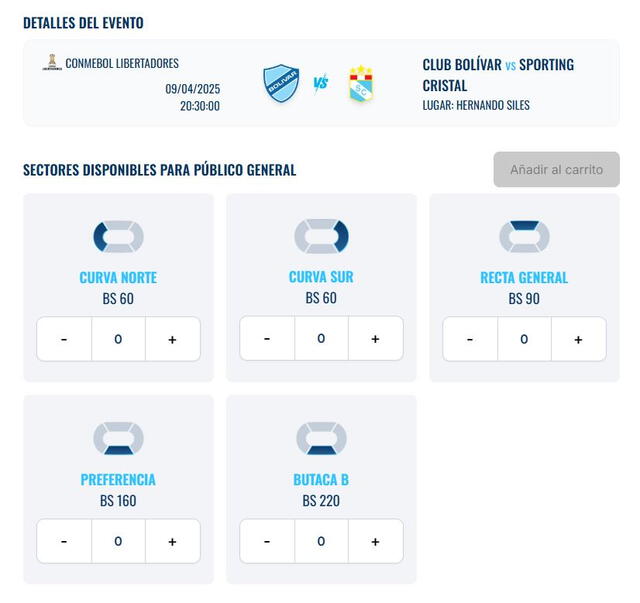Increase Butaca B ticket quantity
This screenshot has height=603, width=640.
coord(375,542)
